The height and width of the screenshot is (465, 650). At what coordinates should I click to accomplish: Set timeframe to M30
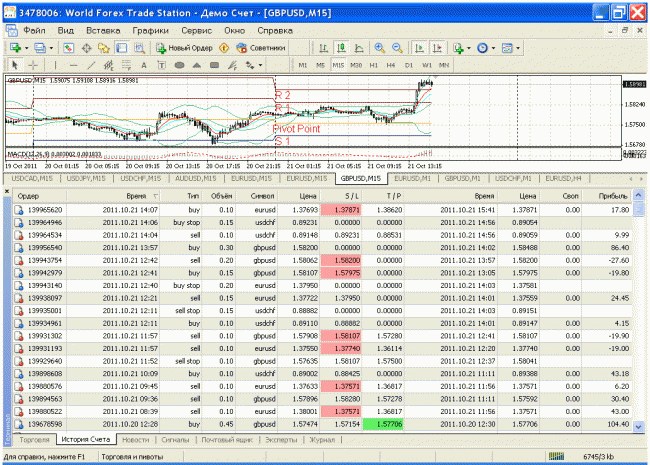click(x=356, y=65)
